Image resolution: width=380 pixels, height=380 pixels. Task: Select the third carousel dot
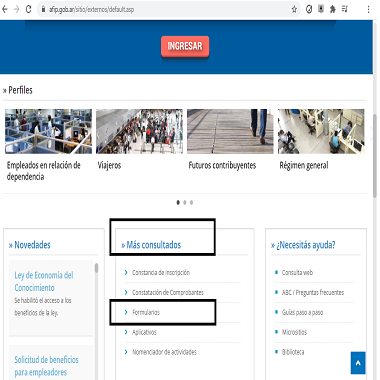(x=191, y=202)
